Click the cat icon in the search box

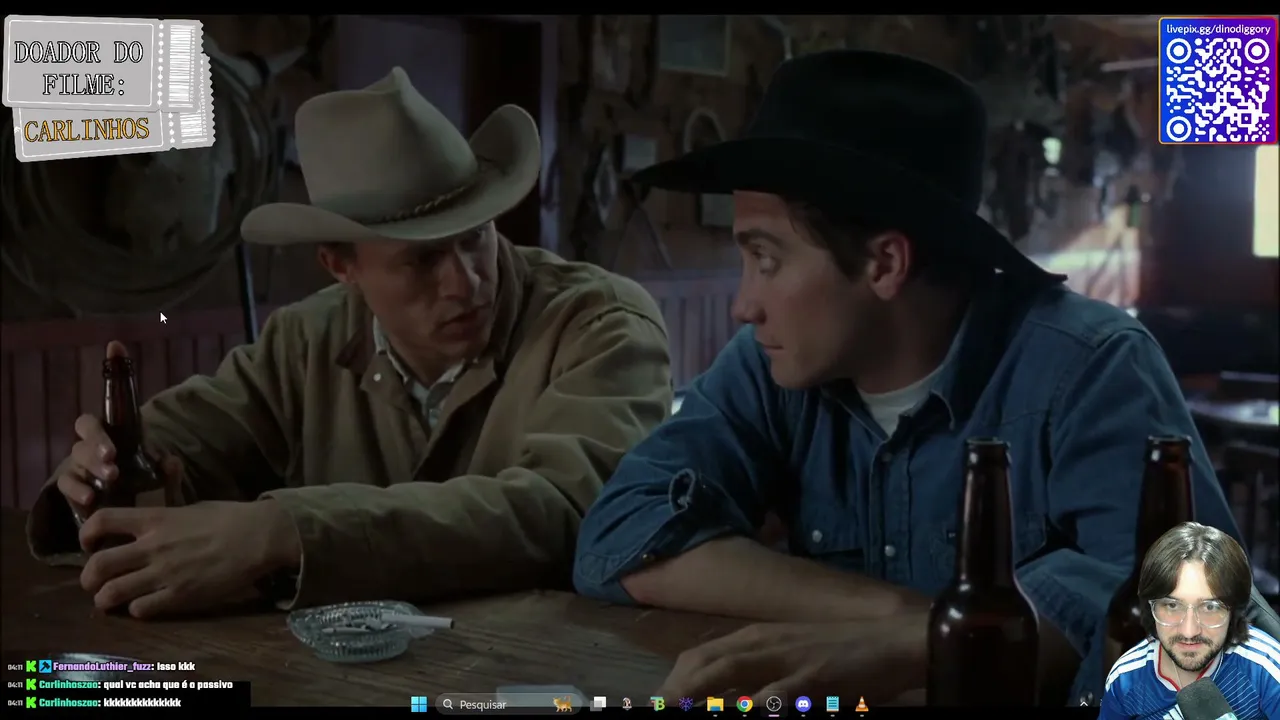563,704
